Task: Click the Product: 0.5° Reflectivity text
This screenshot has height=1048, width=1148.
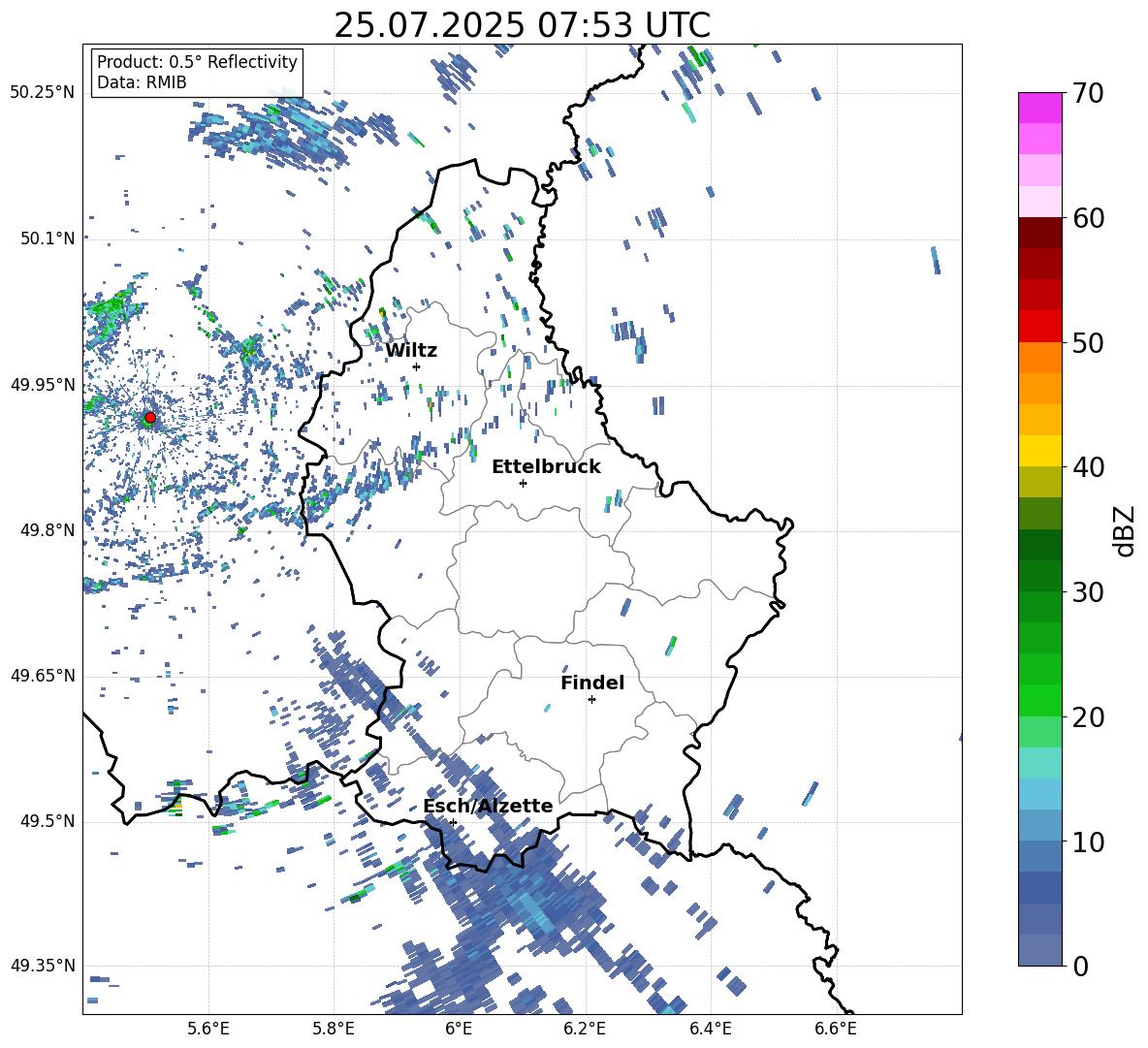Action: [x=197, y=61]
